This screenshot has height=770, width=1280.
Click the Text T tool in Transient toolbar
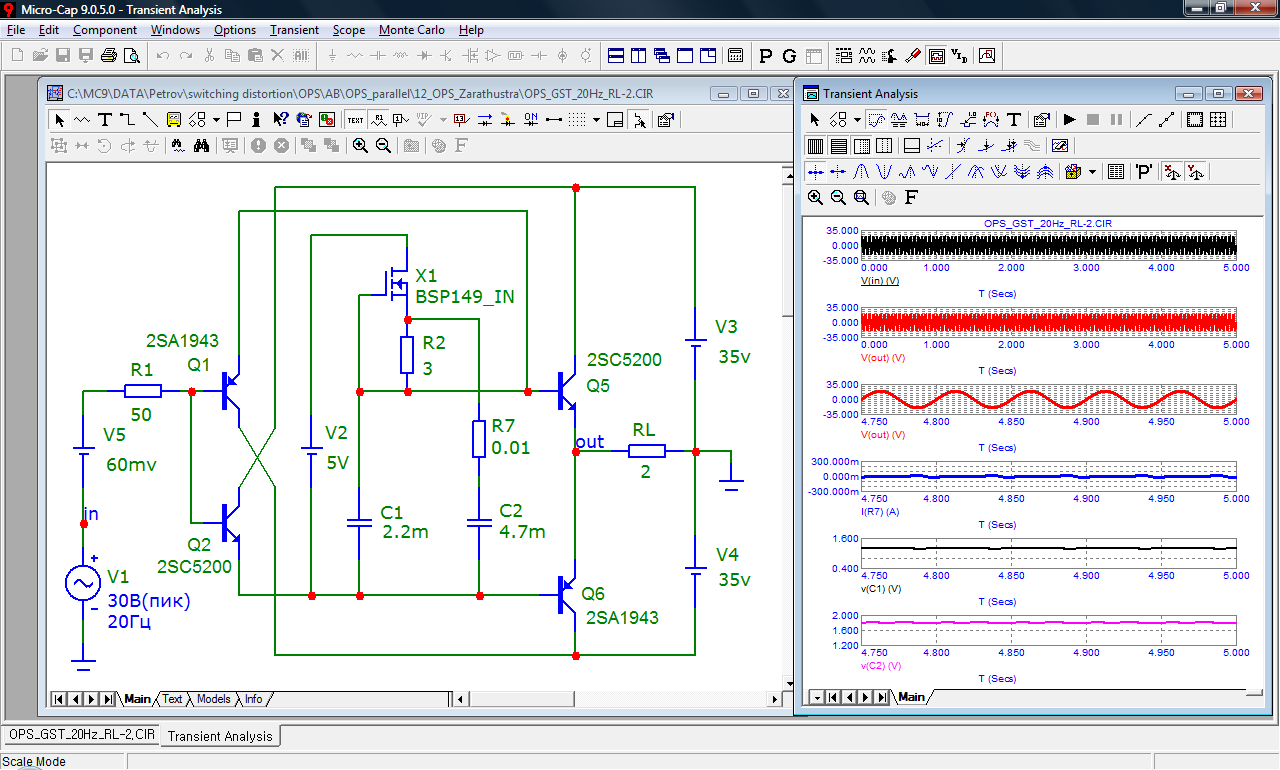point(1013,120)
